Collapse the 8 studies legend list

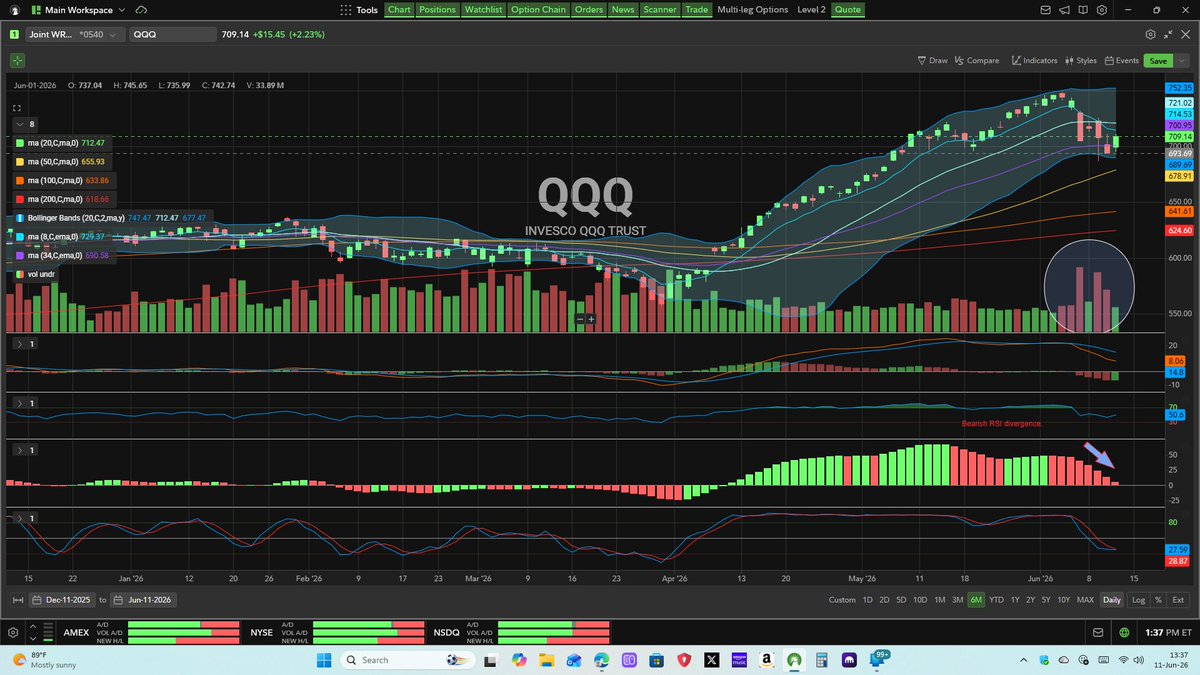click(x=20, y=124)
